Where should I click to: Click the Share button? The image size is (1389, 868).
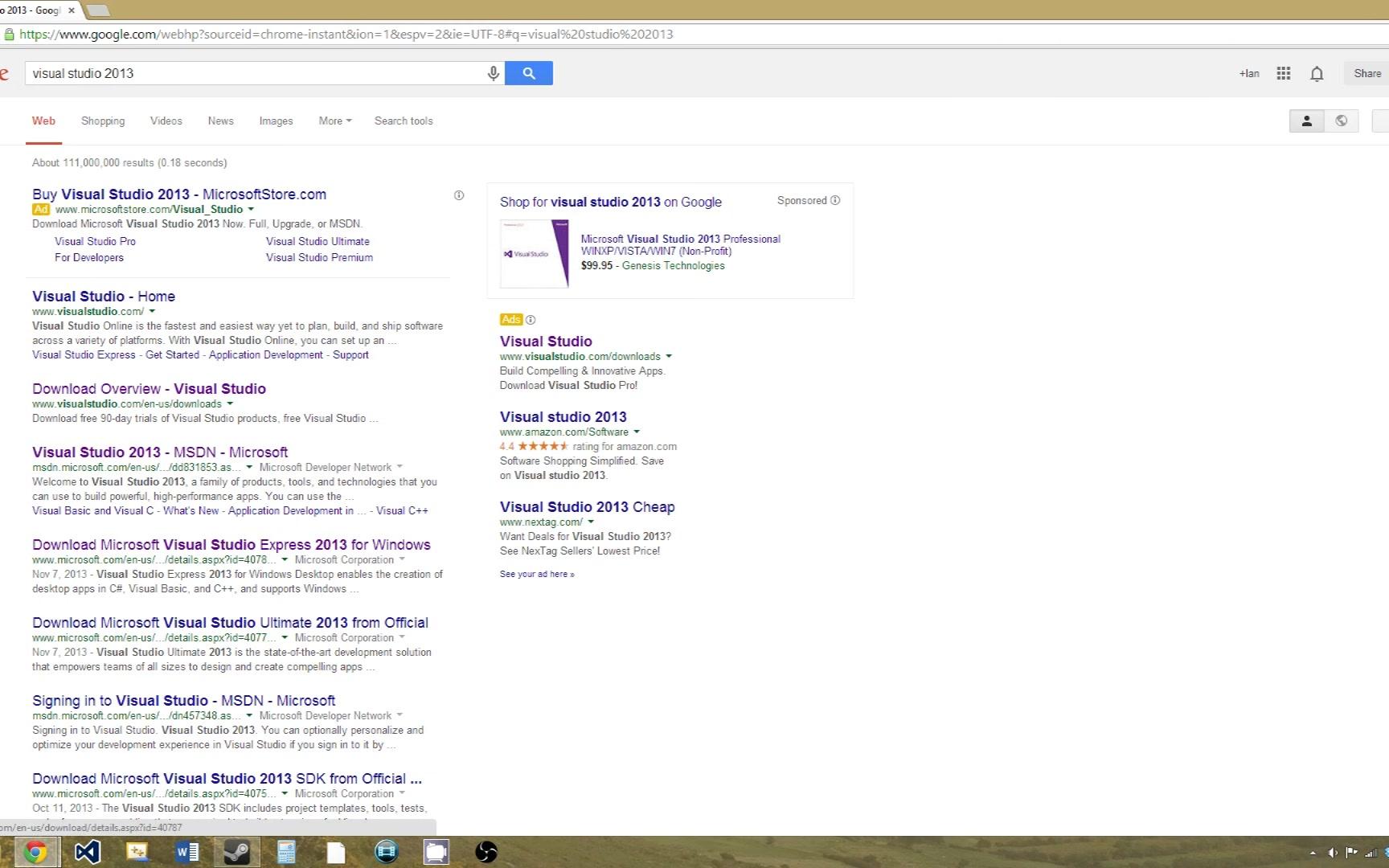click(x=1366, y=73)
